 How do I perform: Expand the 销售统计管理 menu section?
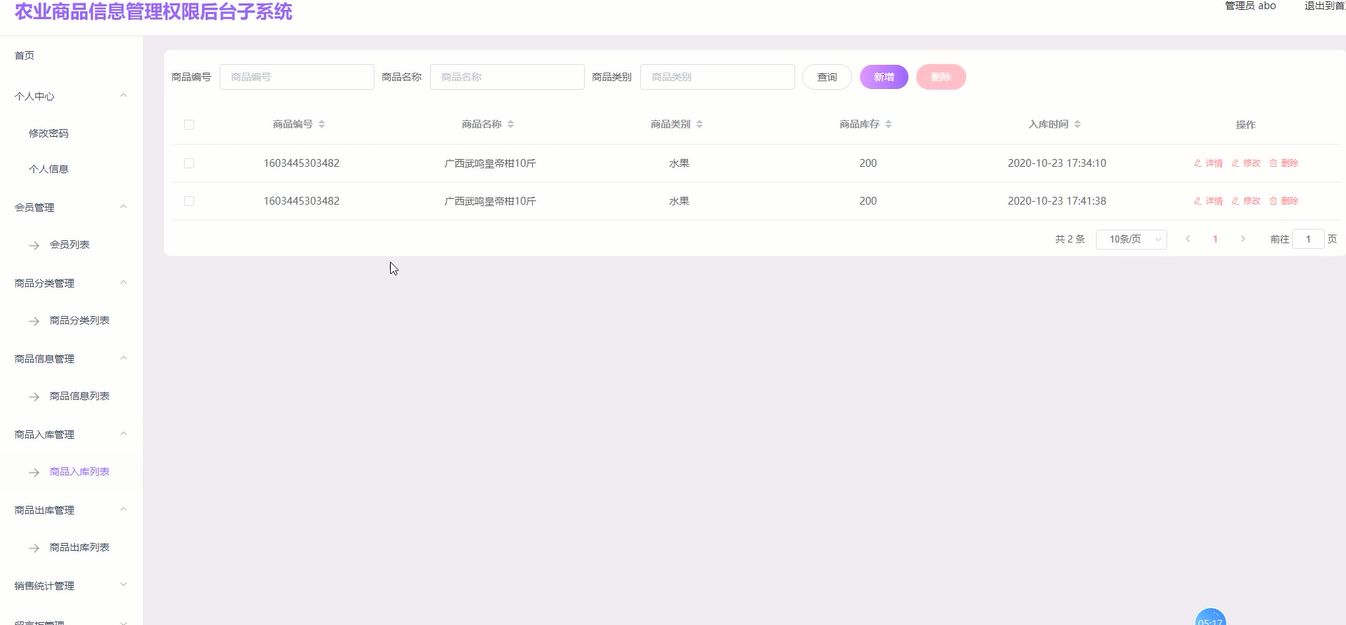tap(123, 585)
